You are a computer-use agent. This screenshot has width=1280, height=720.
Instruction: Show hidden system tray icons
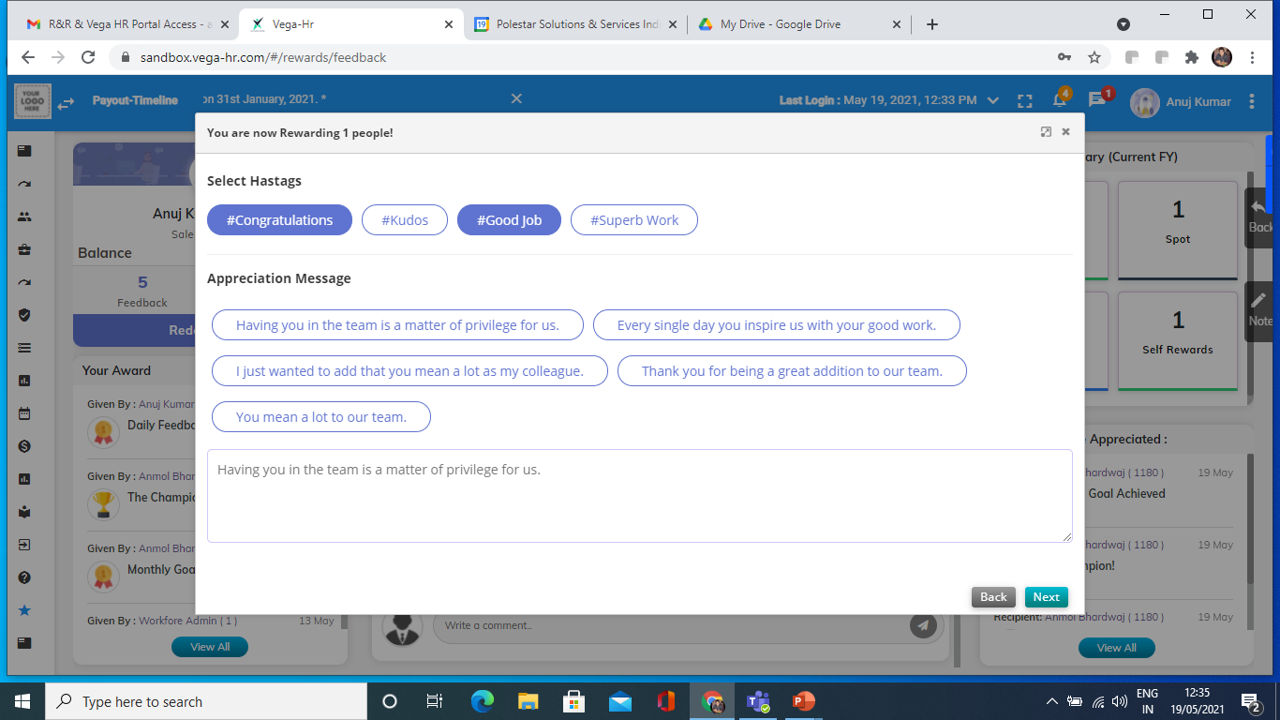(1051, 702)
